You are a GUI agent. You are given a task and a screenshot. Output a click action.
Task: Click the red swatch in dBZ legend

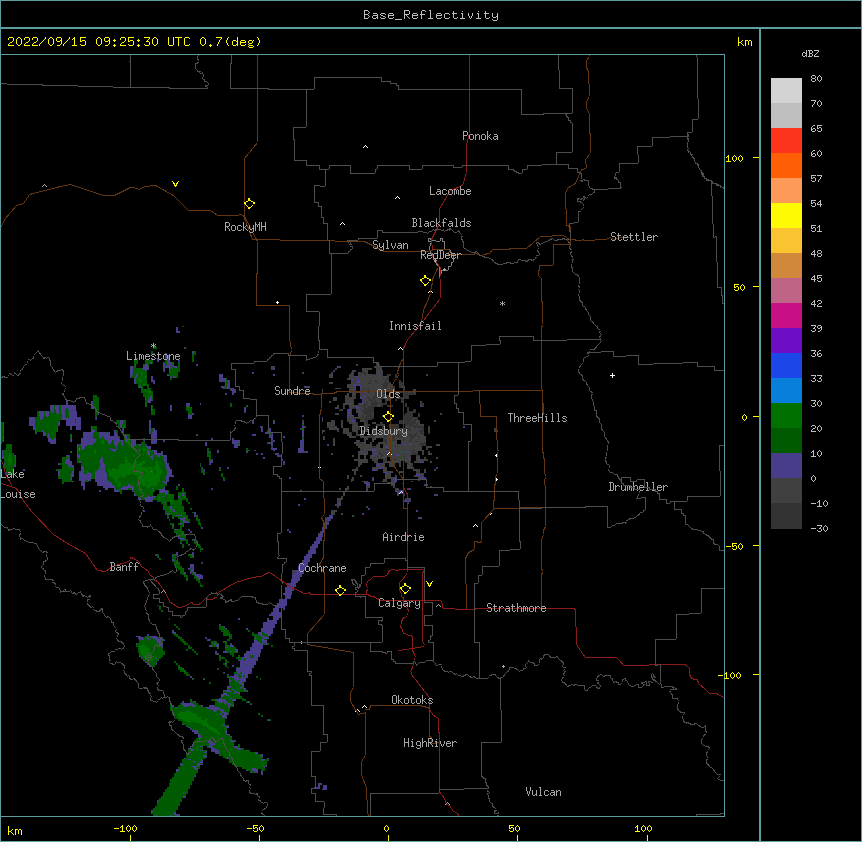point(786,141)
